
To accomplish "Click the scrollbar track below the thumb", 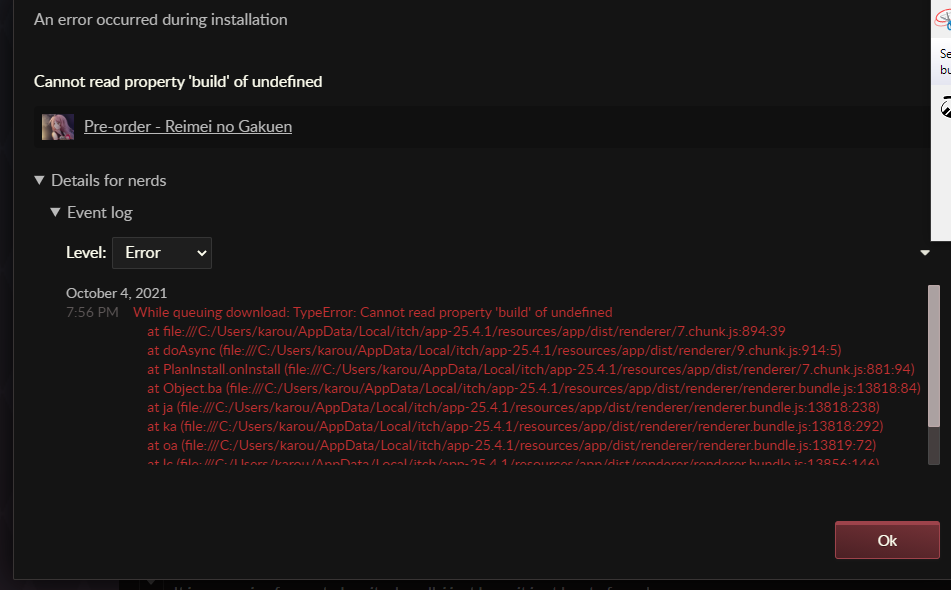I will click(x=934, y=446).
